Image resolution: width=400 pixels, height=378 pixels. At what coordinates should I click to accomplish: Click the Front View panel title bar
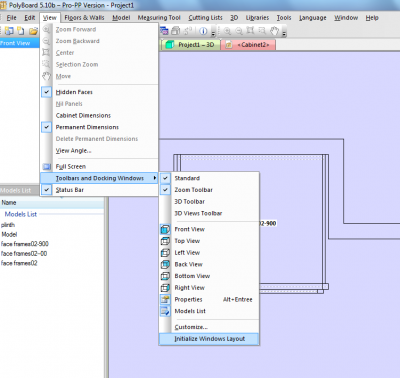[x=19, y=43]
